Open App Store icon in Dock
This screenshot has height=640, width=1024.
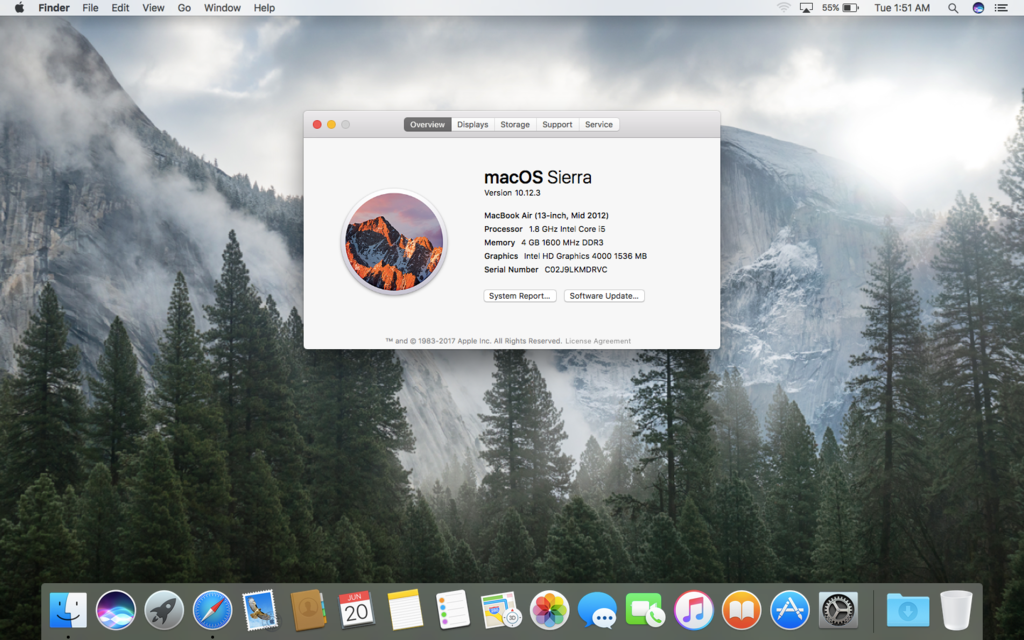[x=790, y=610]
